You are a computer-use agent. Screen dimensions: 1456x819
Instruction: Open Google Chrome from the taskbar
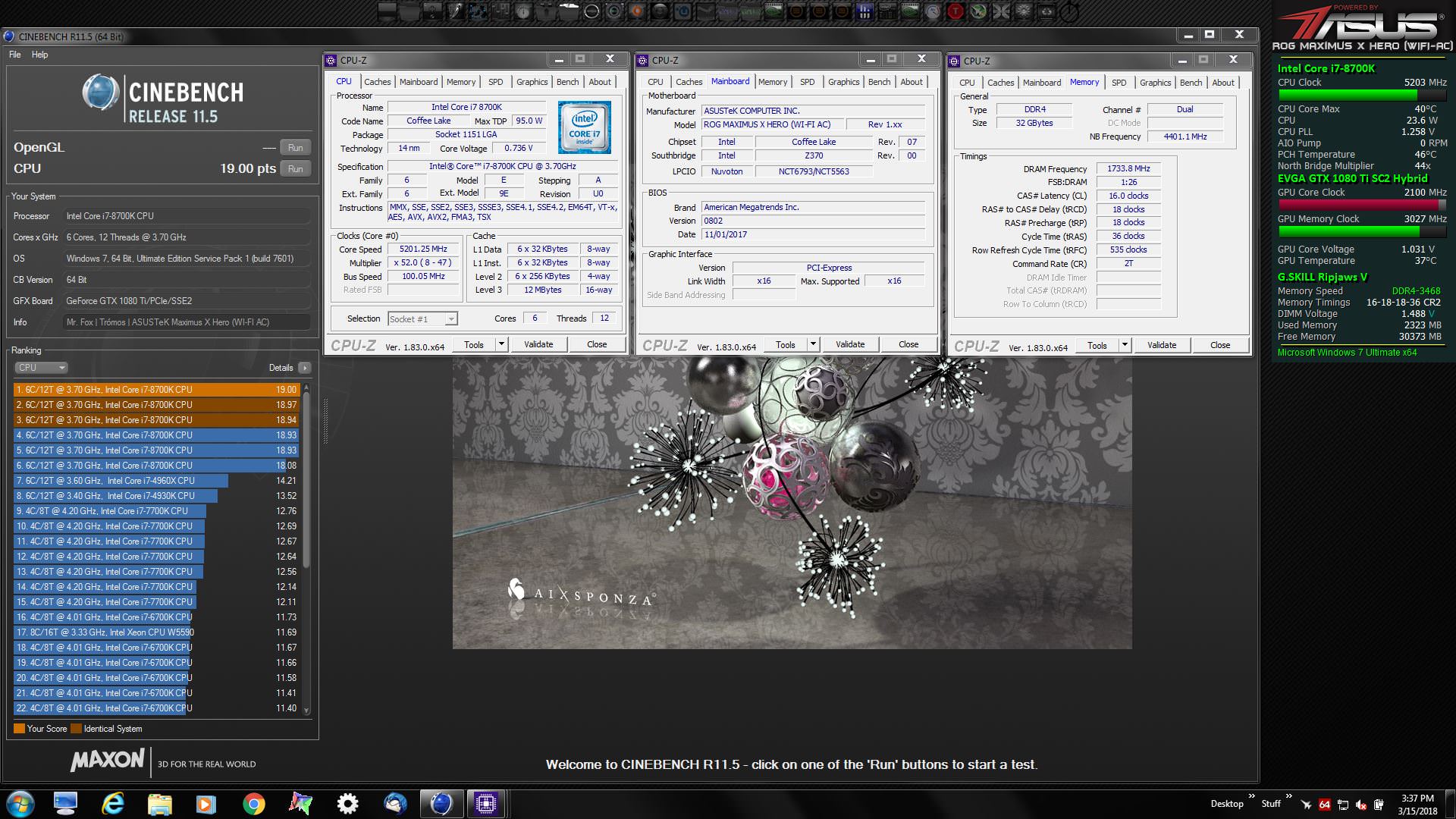[x=254, y=804]
